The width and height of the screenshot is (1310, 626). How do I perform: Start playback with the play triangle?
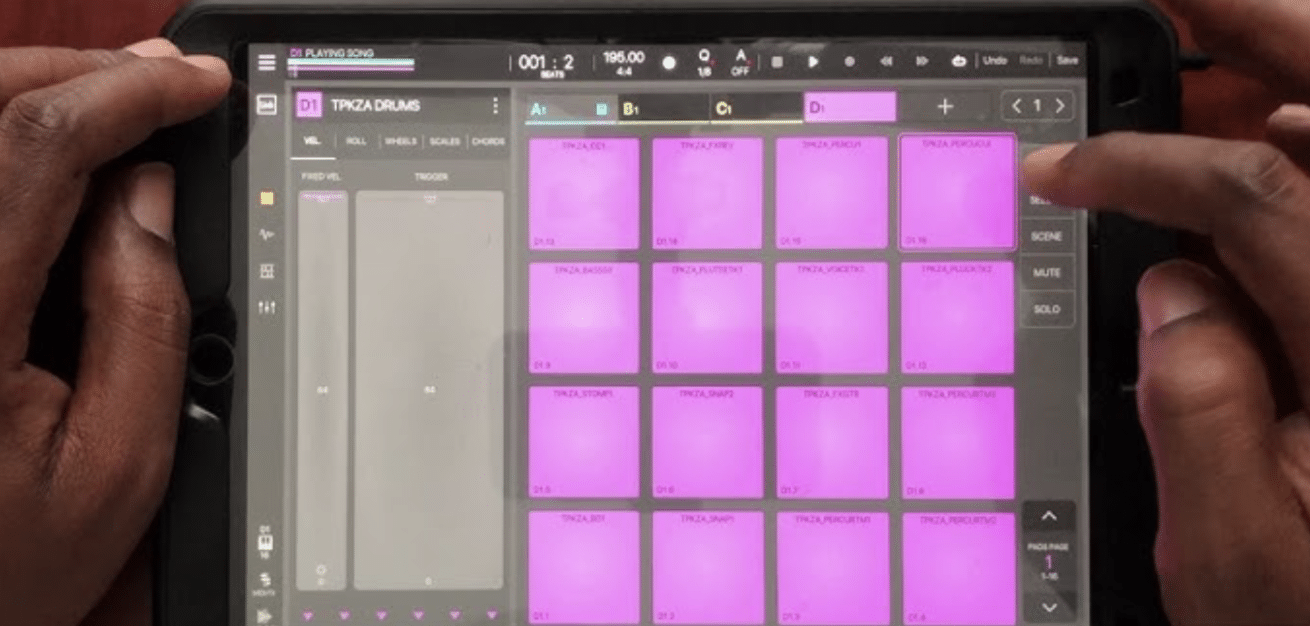pos(813,61)
